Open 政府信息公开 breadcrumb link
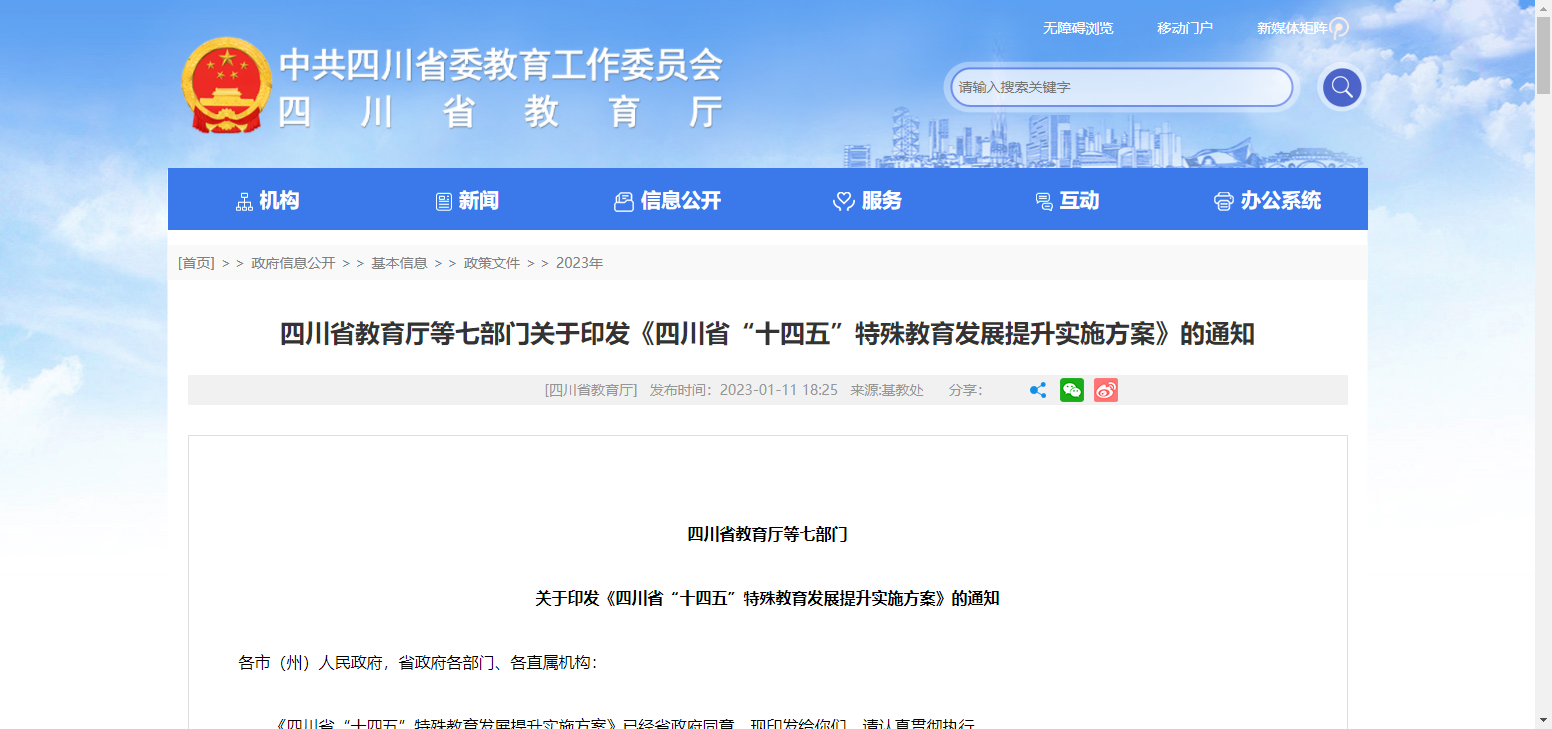The image size is (1552, 729). pos(293,263)
